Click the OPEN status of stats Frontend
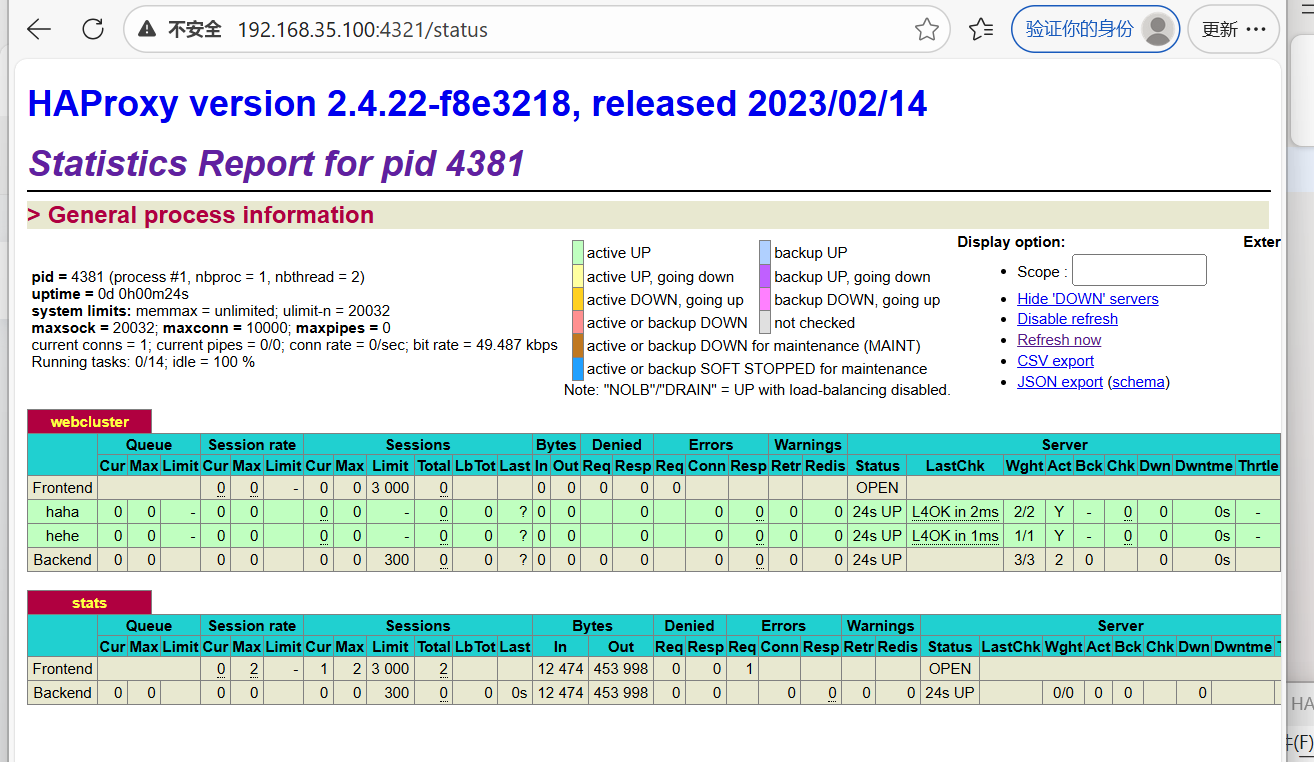Screen dimensions: 1314x762 [949, 669]
